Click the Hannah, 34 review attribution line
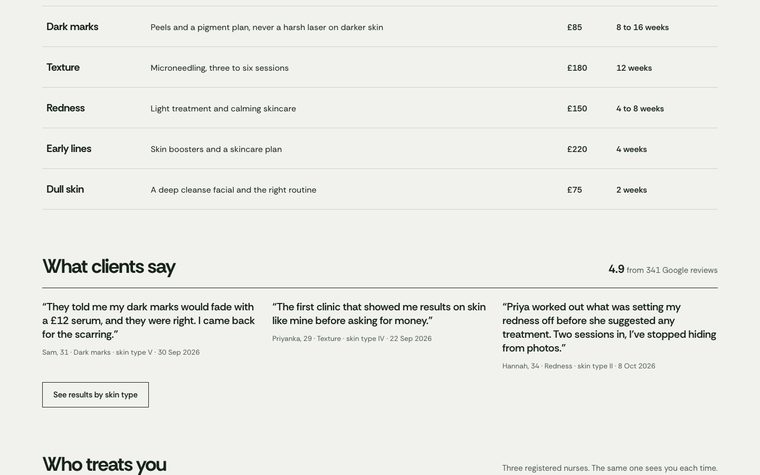The image size is (760, 475). [x=579, y=366]
